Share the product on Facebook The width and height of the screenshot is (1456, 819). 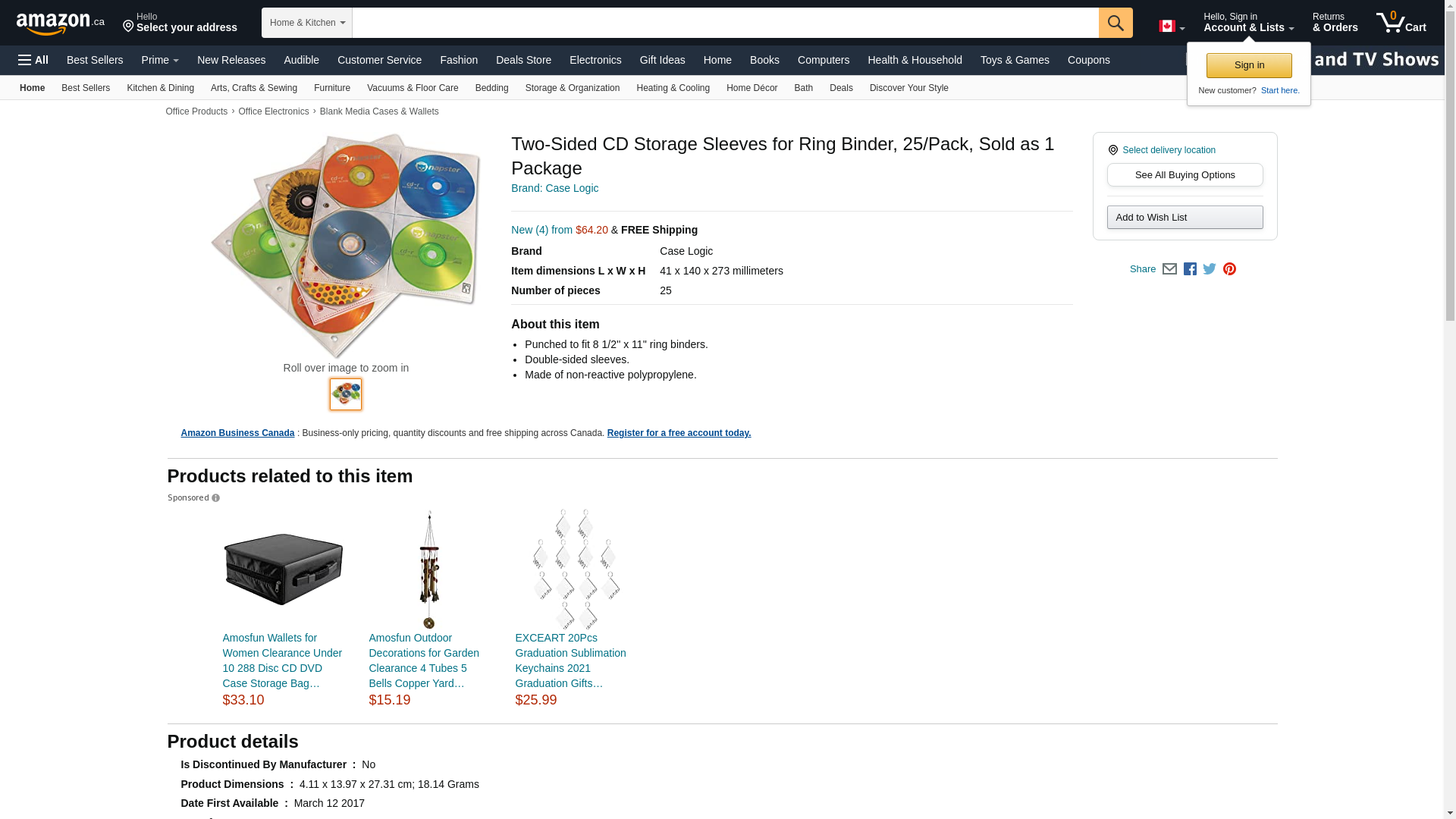click(x=1190, y=269)
